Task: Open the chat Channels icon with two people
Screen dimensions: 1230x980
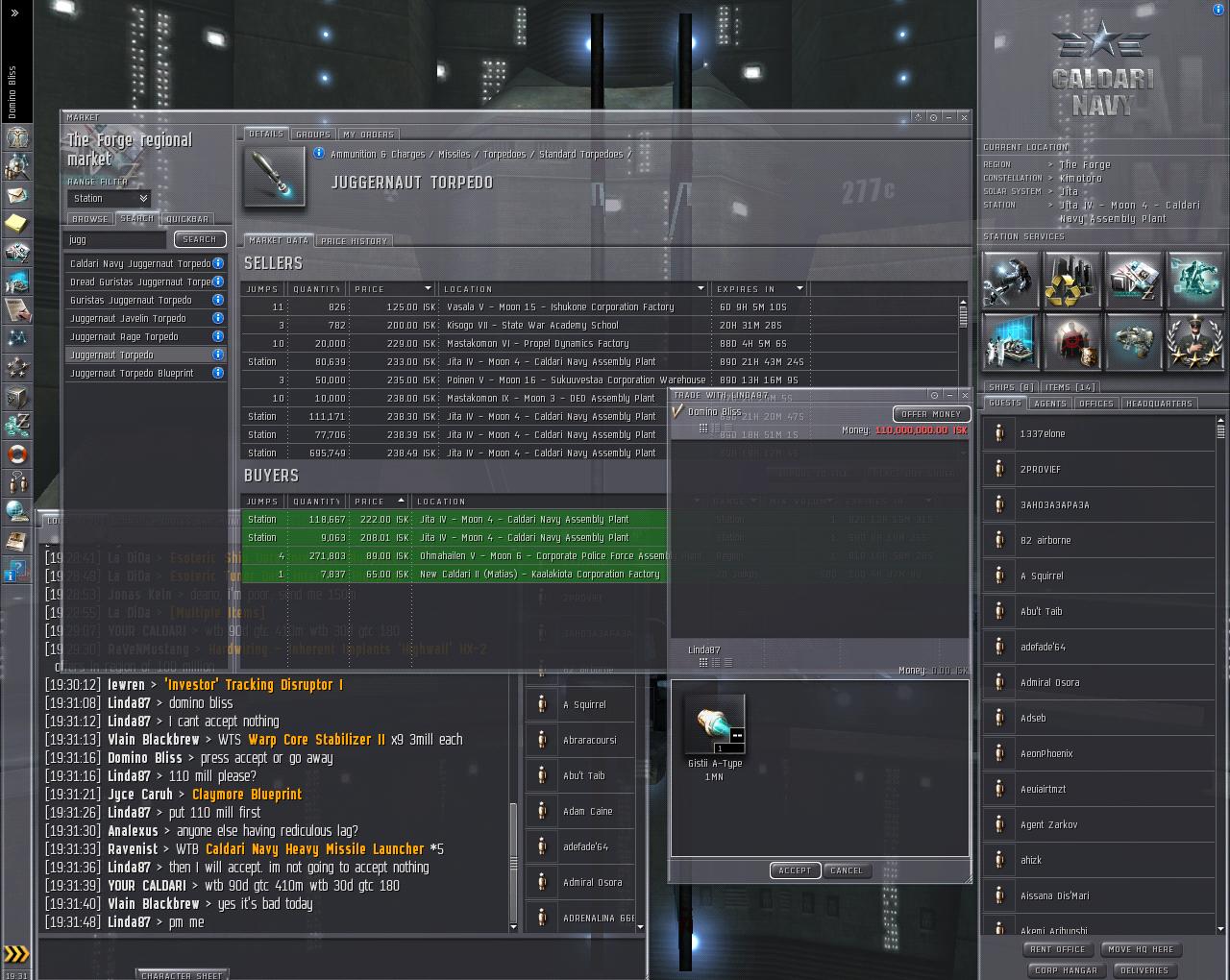Action: coord(16,483)
